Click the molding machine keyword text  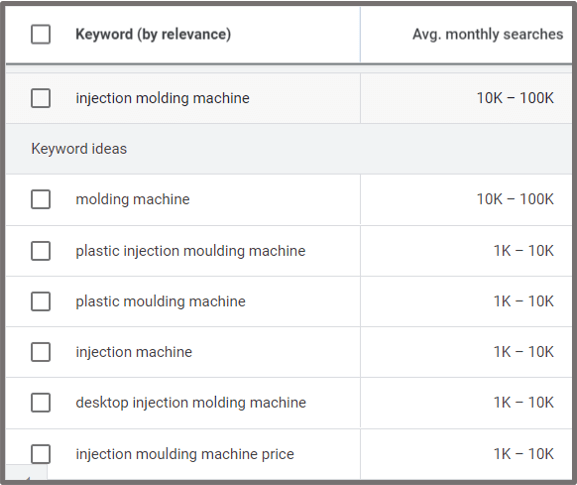pyautogui.click(x=132, y=199)
